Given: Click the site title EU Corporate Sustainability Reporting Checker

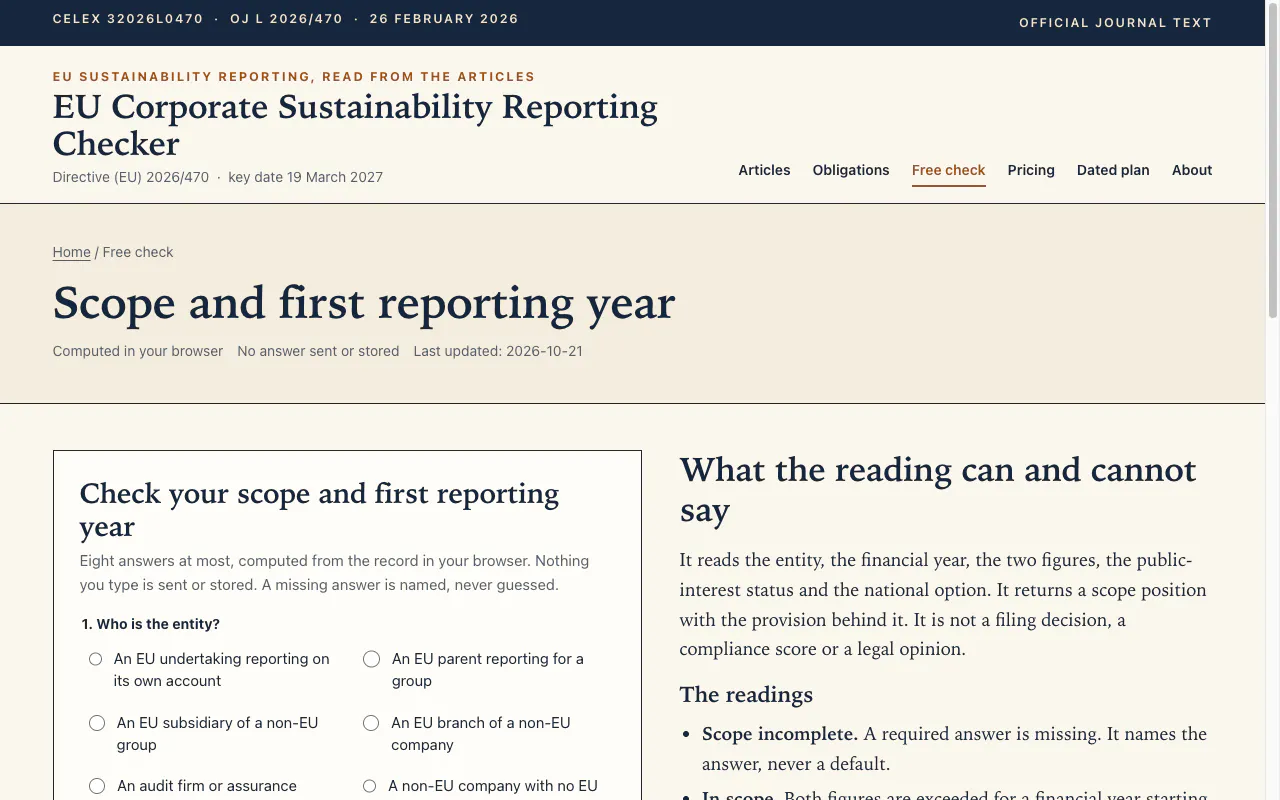Looking at the screenshot, I should point(355,125).
